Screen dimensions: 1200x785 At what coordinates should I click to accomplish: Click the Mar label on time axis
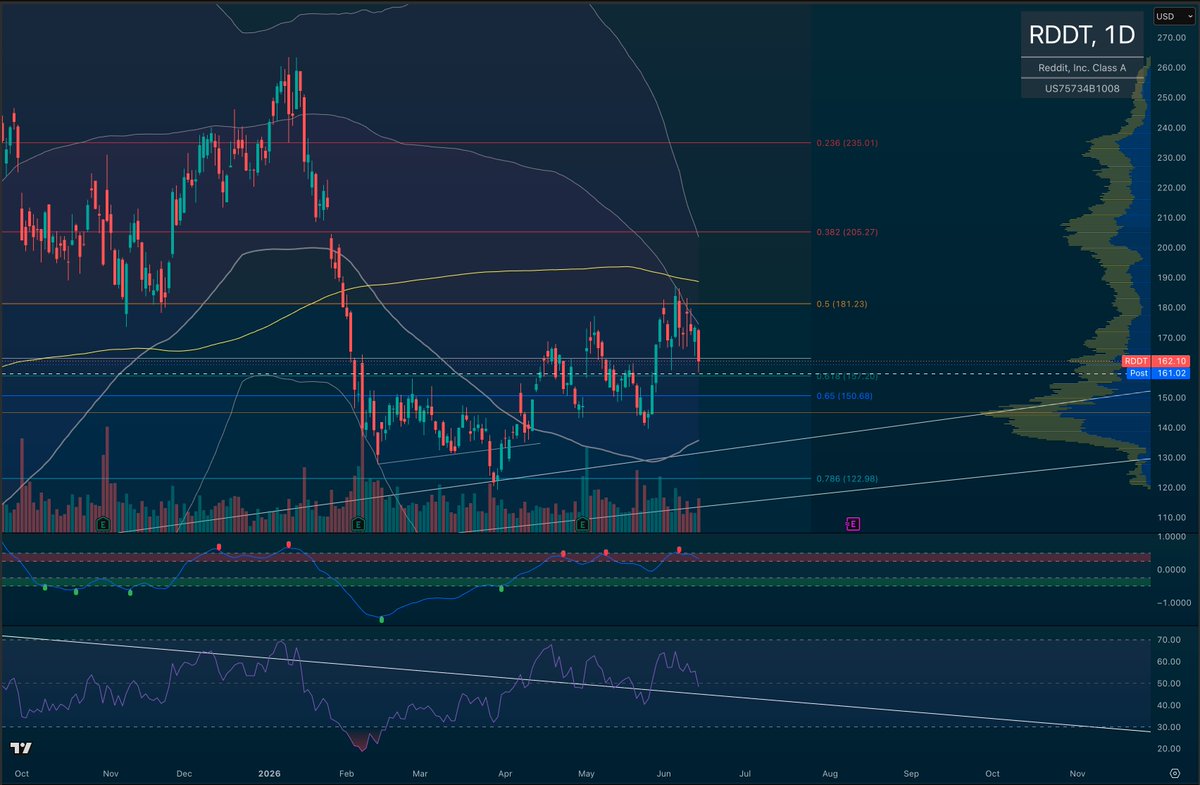tap(421, 774)
